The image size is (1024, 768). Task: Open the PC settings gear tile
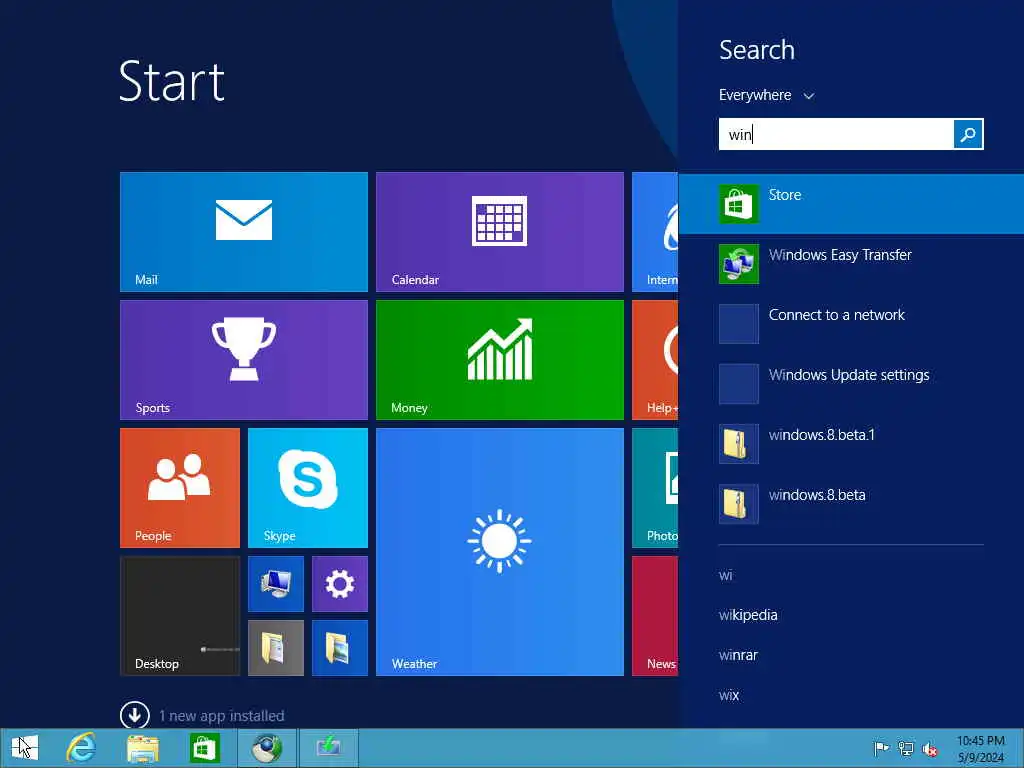[340, 584]
